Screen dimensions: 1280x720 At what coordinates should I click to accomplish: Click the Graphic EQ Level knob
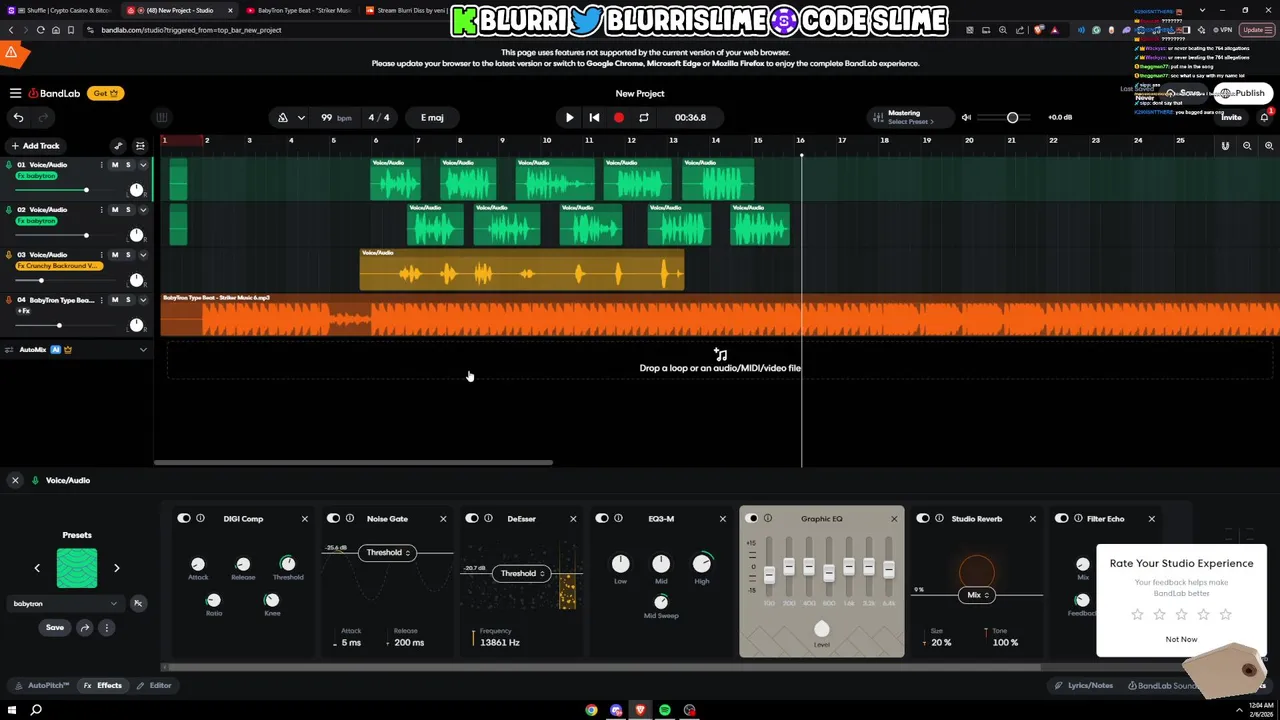[x=822, y=629]
